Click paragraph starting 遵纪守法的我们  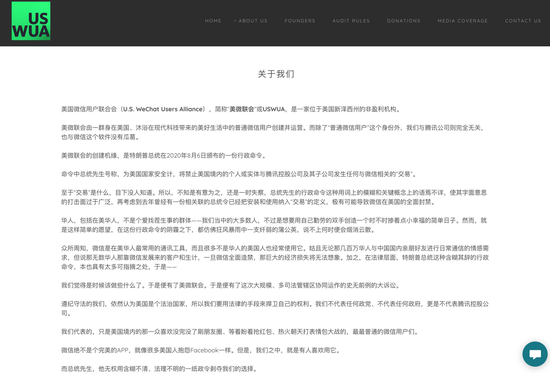pyautogui.click(x=275, y=308)
